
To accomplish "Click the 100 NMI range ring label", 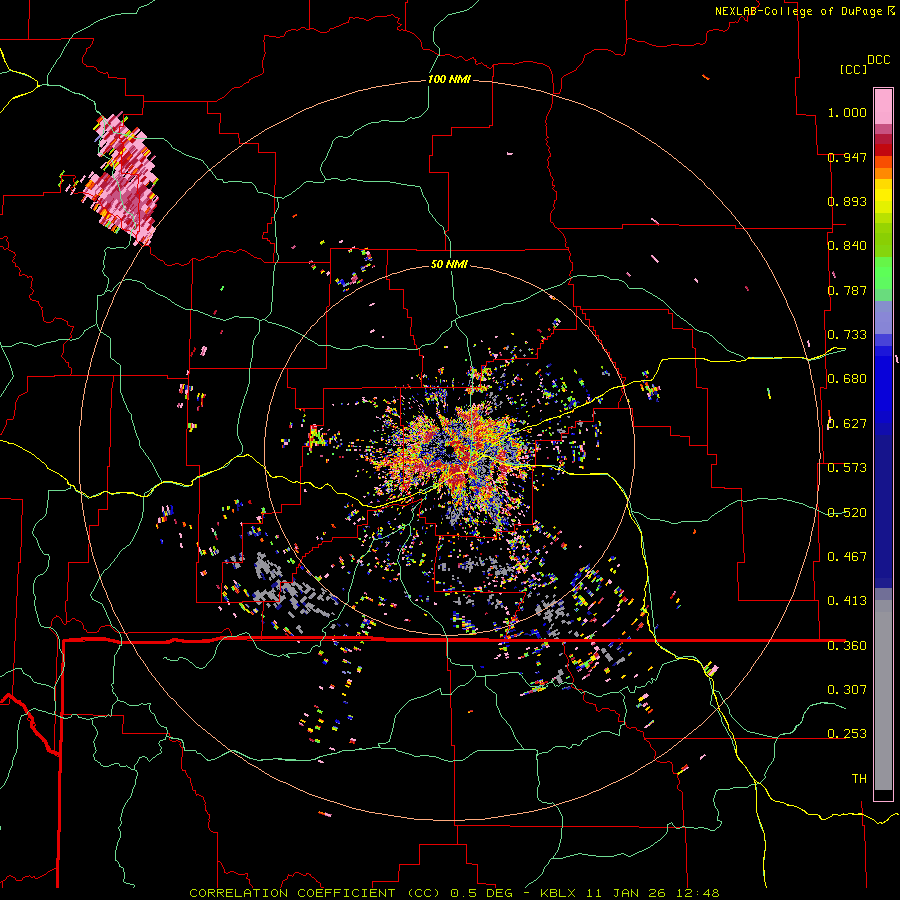I will tap(449, 79).
